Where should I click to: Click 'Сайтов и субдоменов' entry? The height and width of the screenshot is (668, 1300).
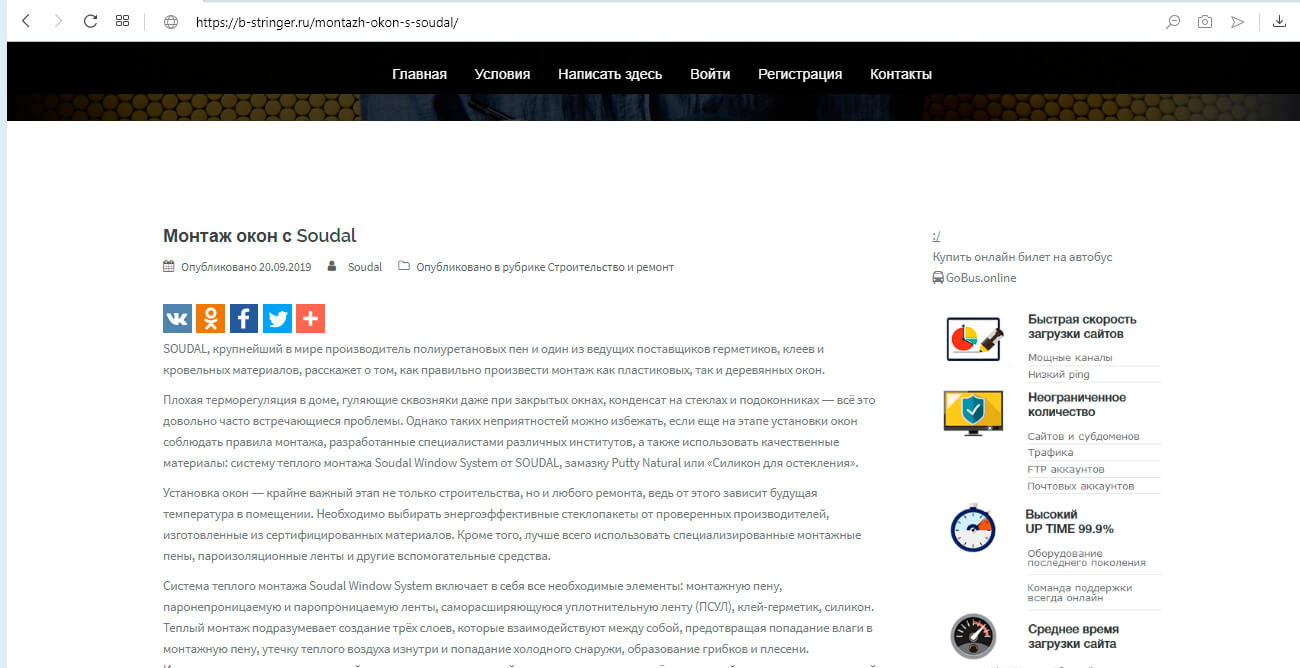pyautogui.click(x=1083, y=436)
